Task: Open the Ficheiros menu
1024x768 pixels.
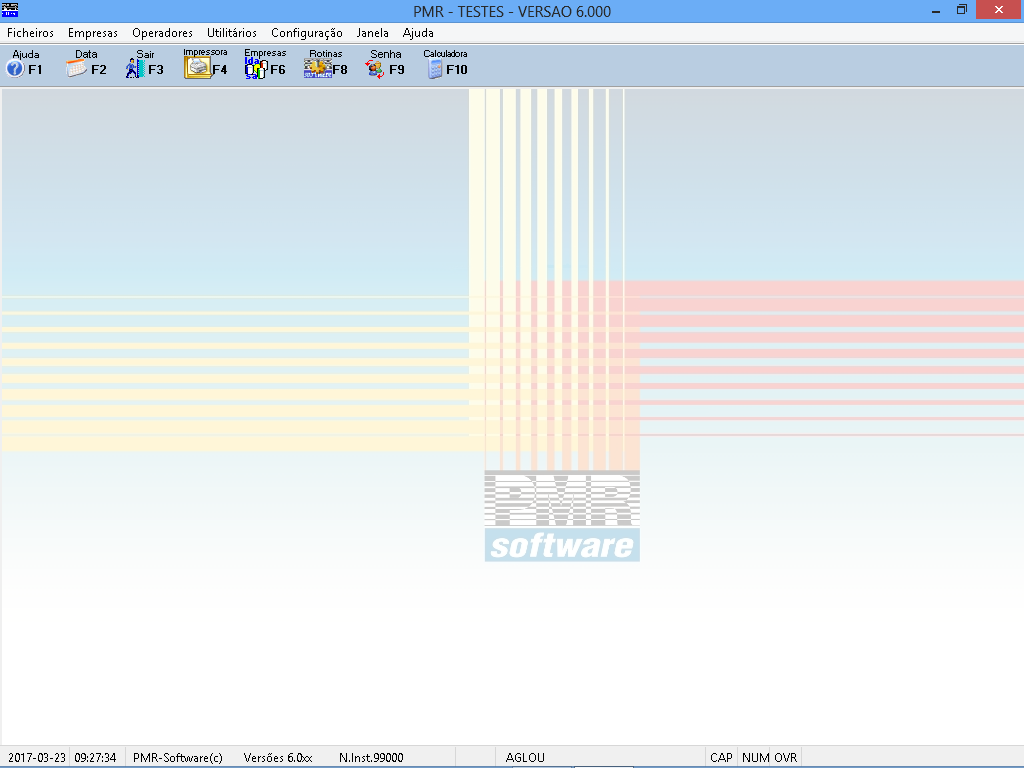Action: tap(30, 33)
